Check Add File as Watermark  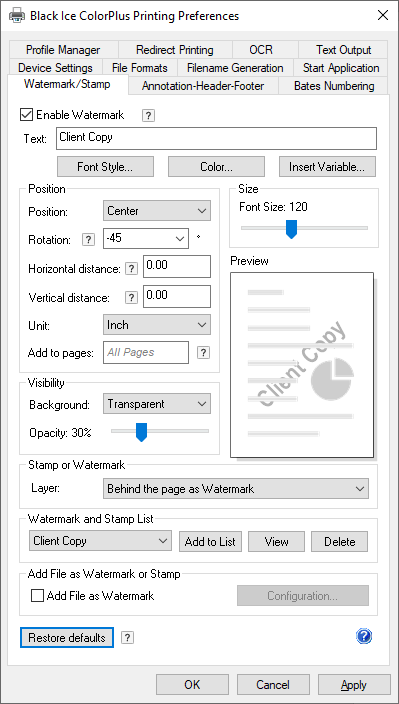[37, 596]
